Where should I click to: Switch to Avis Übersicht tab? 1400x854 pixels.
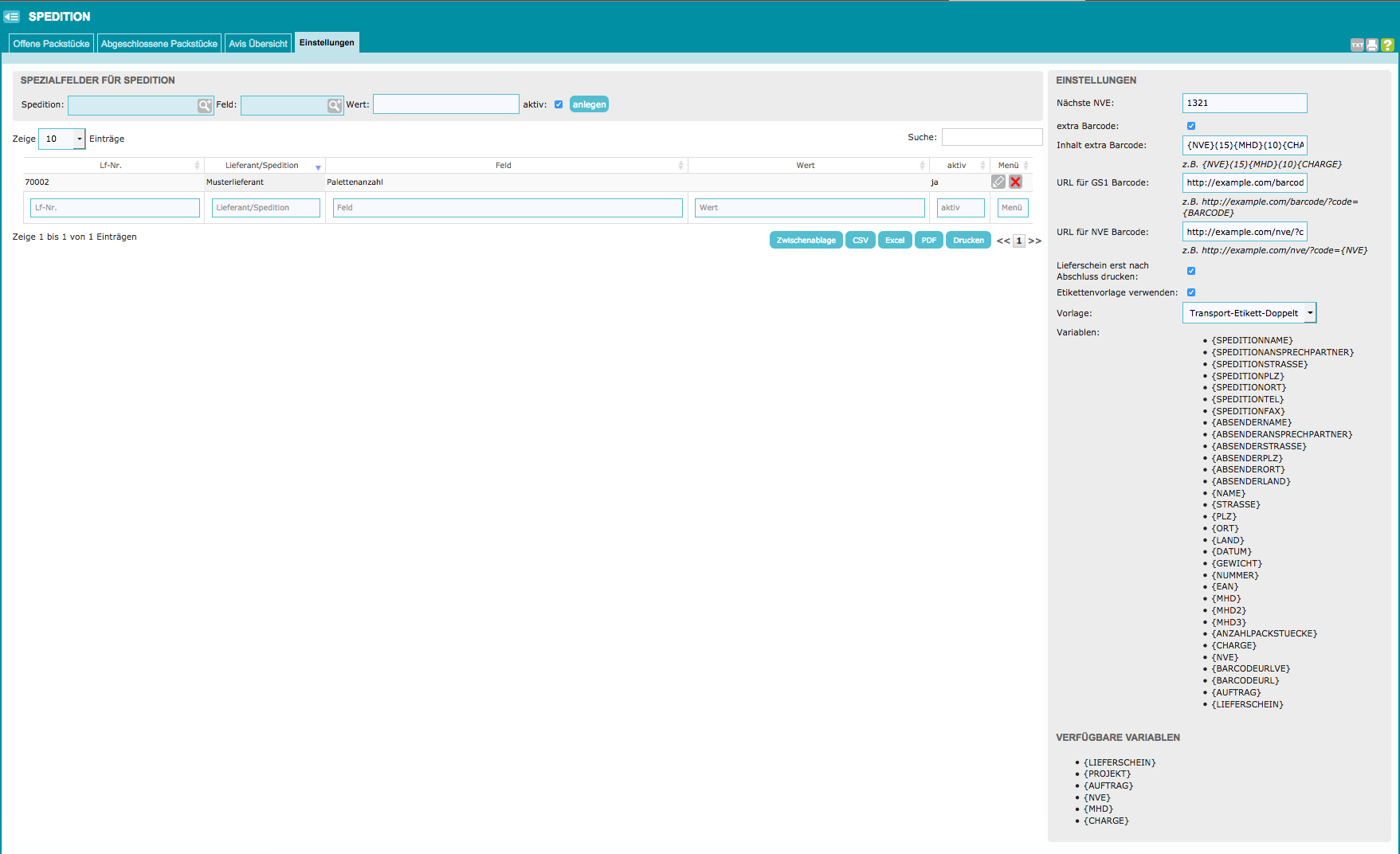[x=258, y=44]
